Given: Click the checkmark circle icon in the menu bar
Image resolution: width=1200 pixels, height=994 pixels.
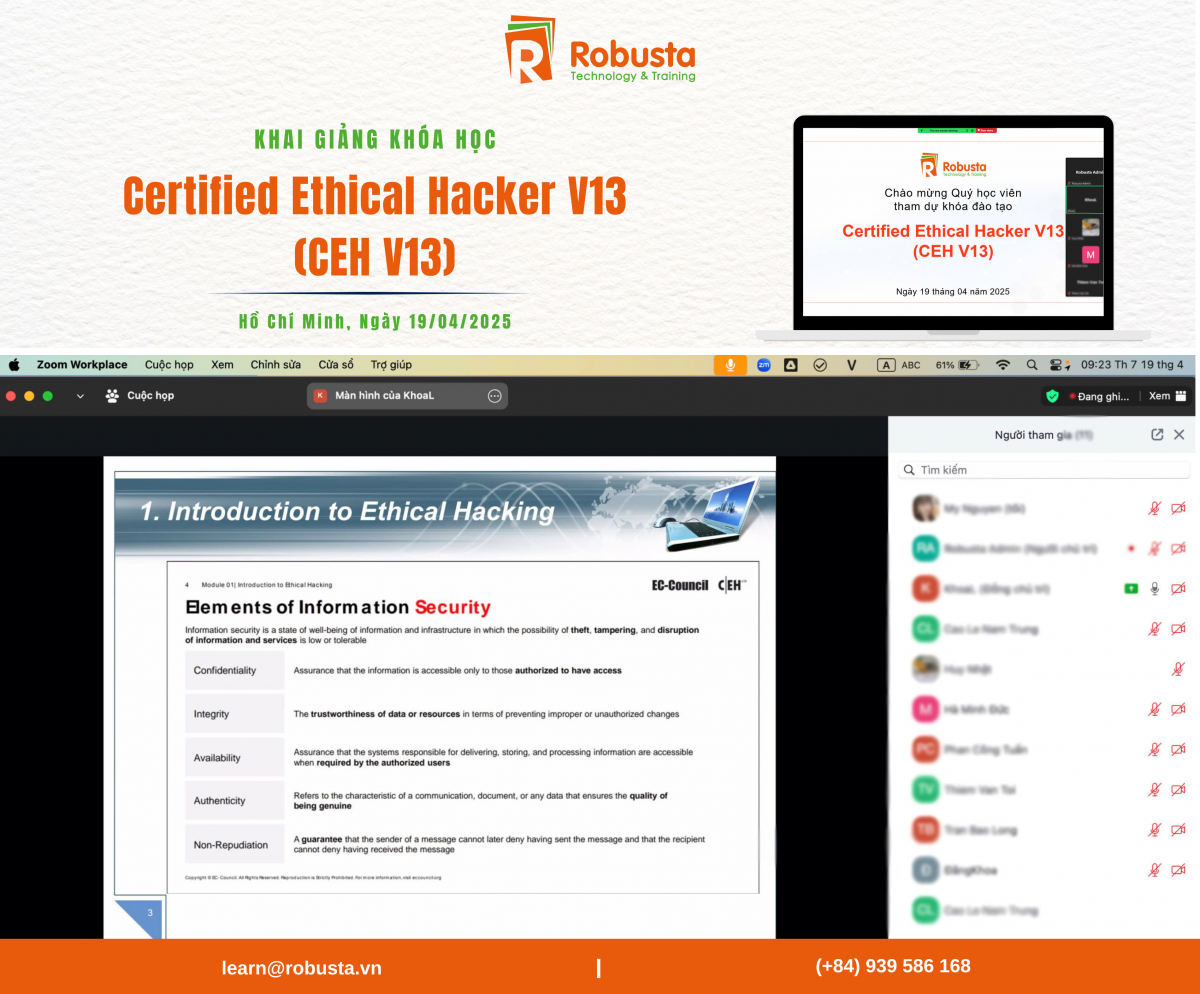Looking at the screenshot, I should click(820, 365).
